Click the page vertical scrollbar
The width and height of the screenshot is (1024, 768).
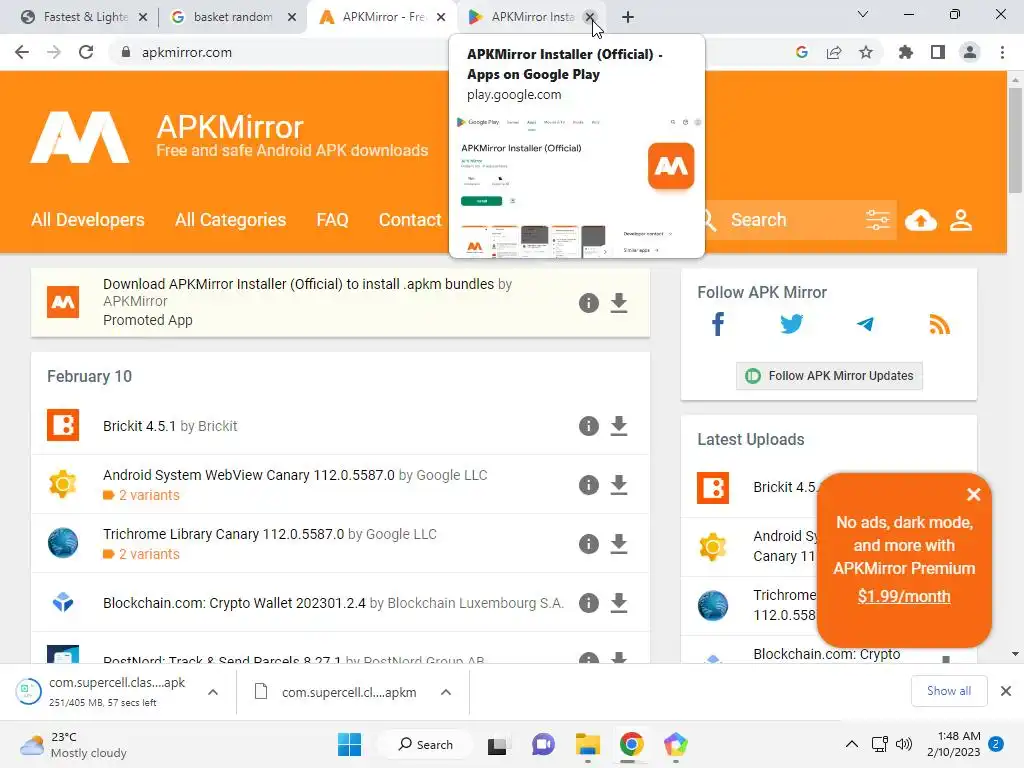pyautogui.click(x=1015, y=140)
